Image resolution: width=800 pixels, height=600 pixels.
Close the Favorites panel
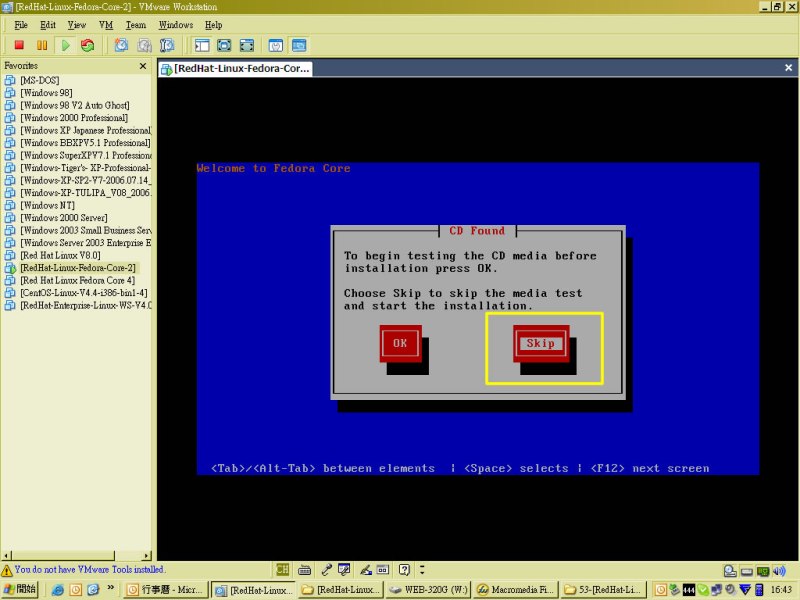click(143, 66)
